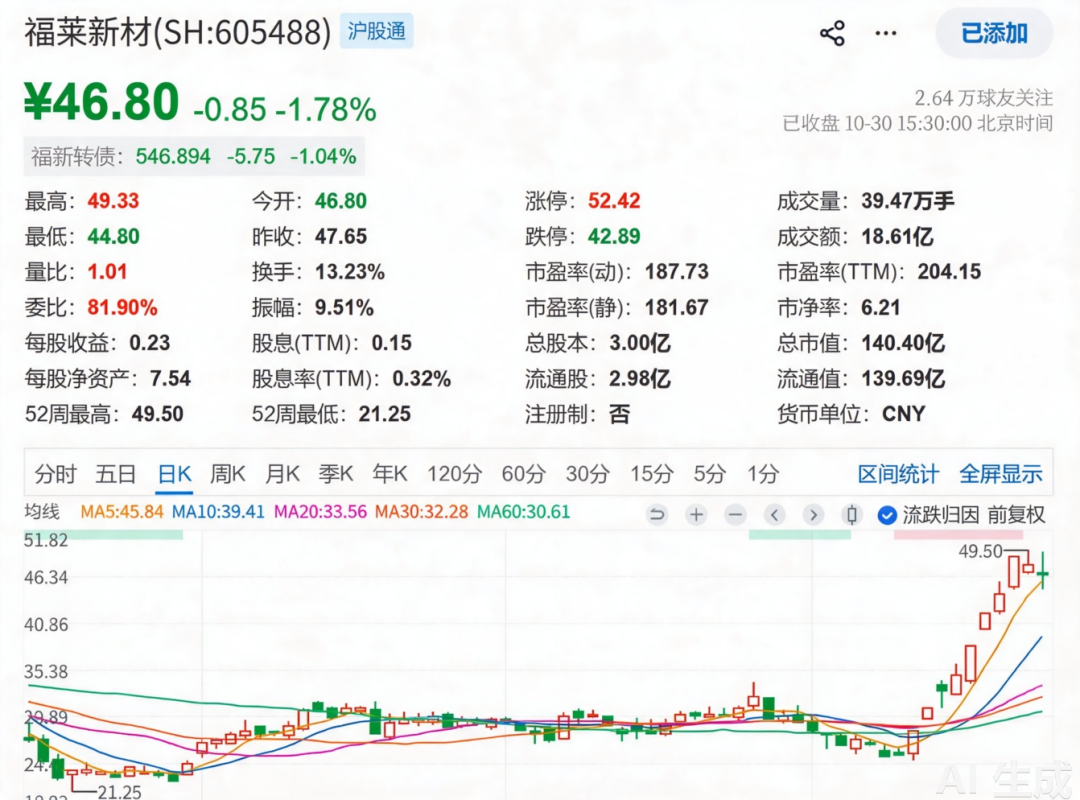The image size is (1080, 800).
Task: Click the stock title 福莱新材(SH:605488)
Action: tap(178, 32)
